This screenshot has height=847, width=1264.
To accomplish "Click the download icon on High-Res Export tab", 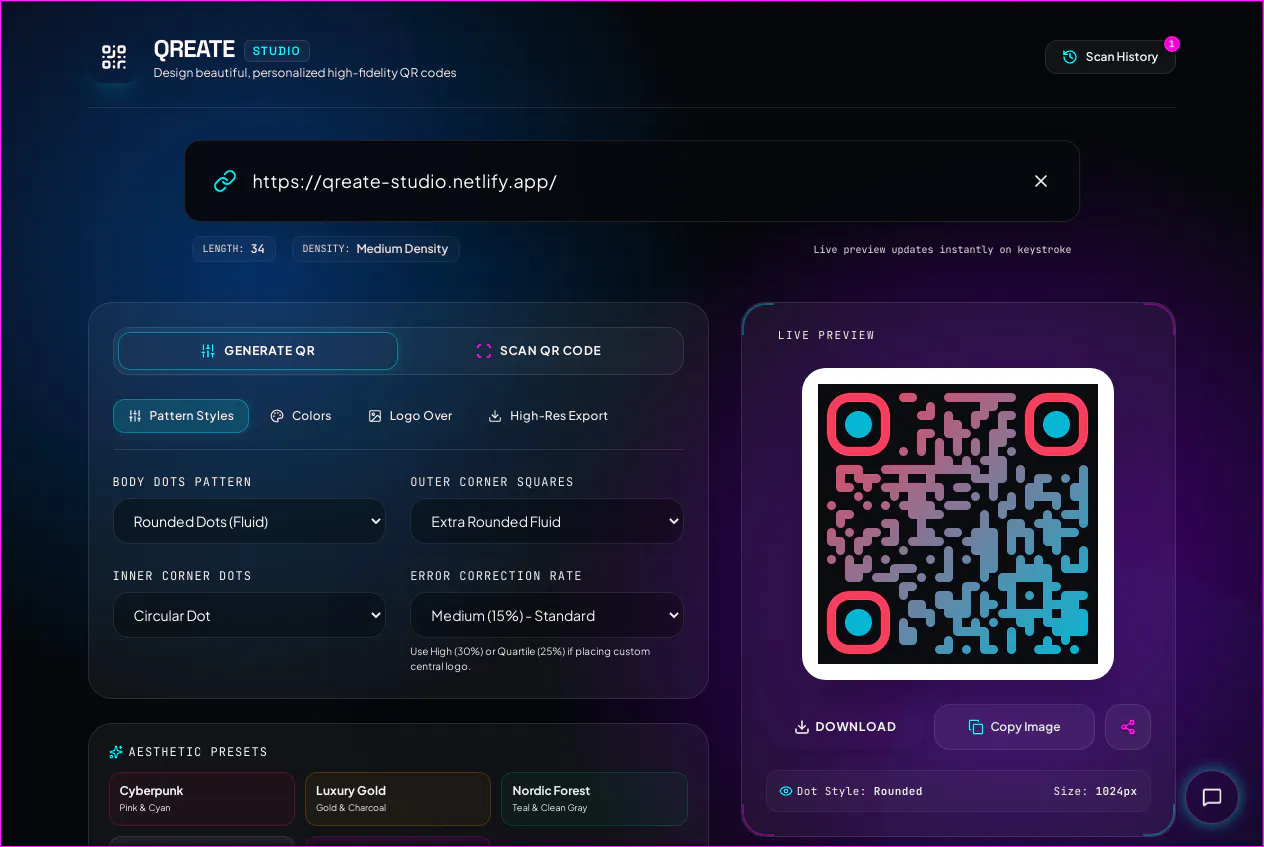I will click(x=495, y=416).
